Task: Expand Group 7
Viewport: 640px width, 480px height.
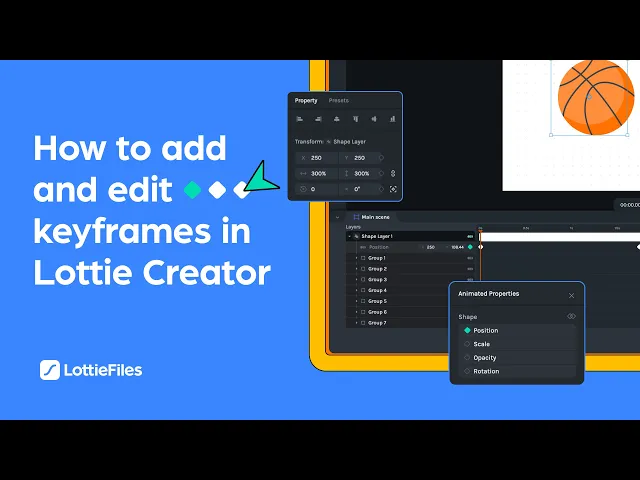Action: 356,323
